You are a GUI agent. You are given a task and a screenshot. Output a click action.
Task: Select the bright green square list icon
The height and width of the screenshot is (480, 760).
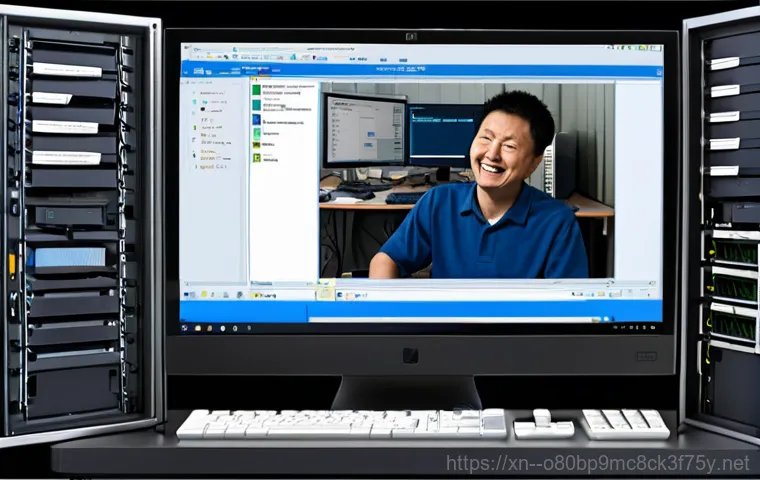pyautogui.click(x=256, y=90)
